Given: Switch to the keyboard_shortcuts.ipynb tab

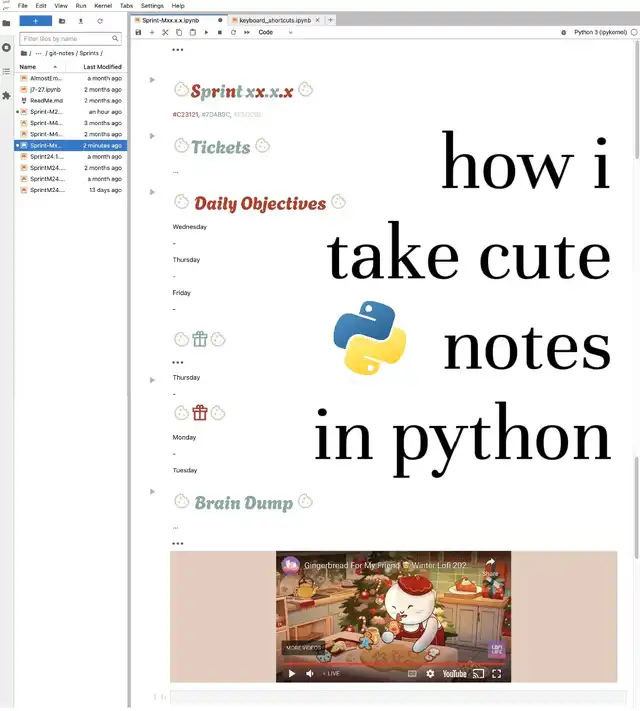Looking at the screenshot, I should point(275,20).
